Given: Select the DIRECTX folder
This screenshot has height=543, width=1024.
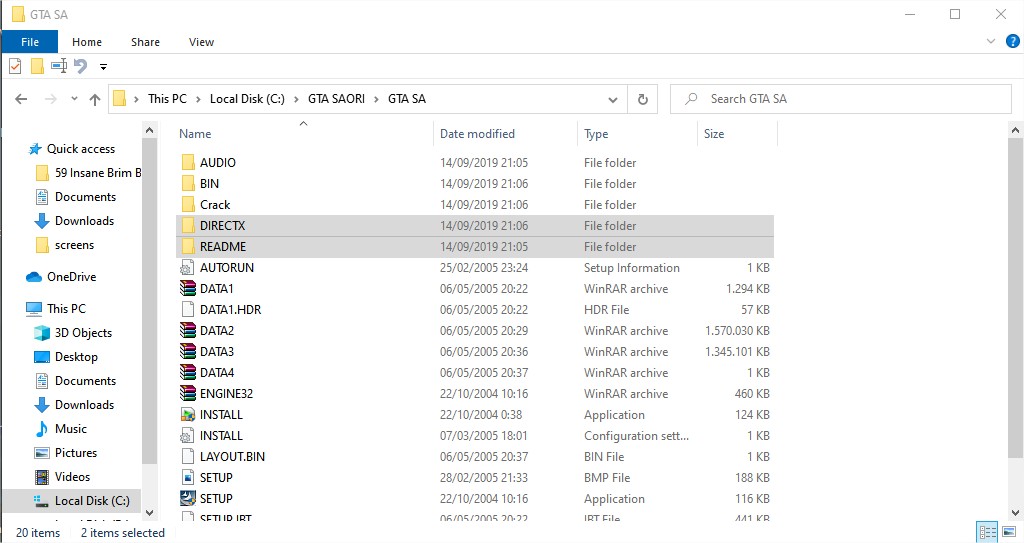Looking at the screenshot, I should tap(475, 225).
